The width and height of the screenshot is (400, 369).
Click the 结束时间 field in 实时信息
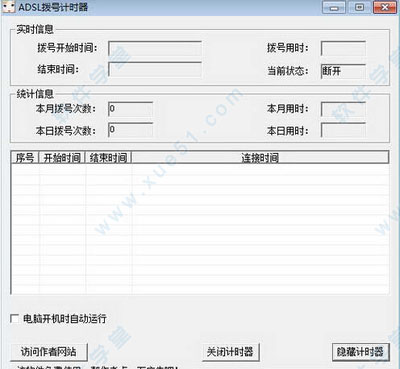click(x=155, y=70)
